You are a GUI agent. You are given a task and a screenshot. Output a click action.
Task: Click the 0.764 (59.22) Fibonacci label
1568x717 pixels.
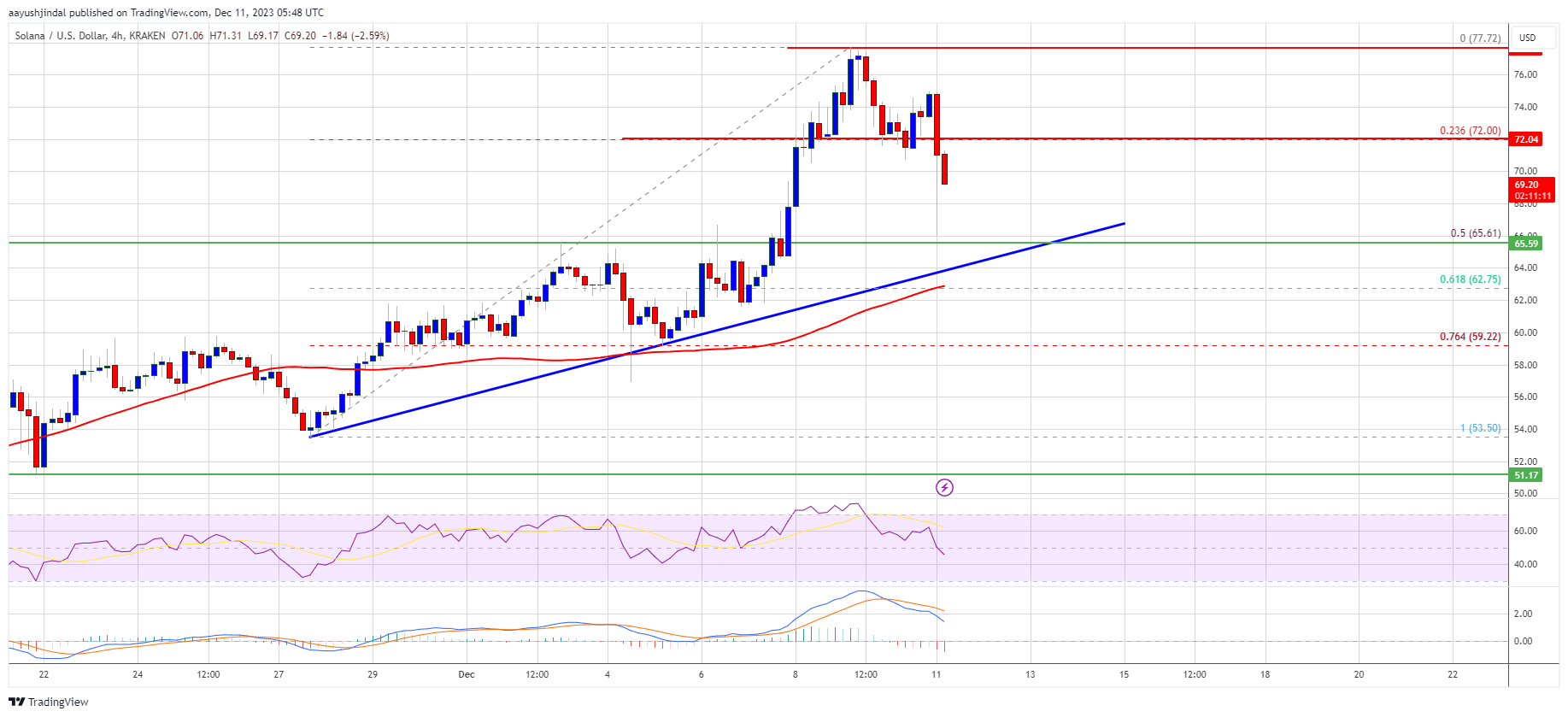(1470, 337)
